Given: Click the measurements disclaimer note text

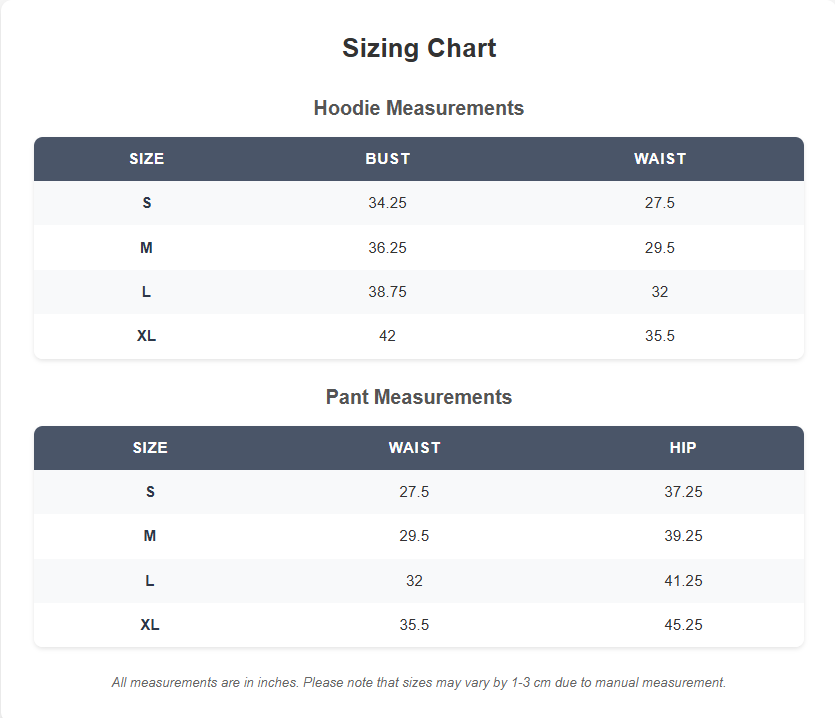Looking at the screenshot, I should pyautogui.click(x=419, y=683).
